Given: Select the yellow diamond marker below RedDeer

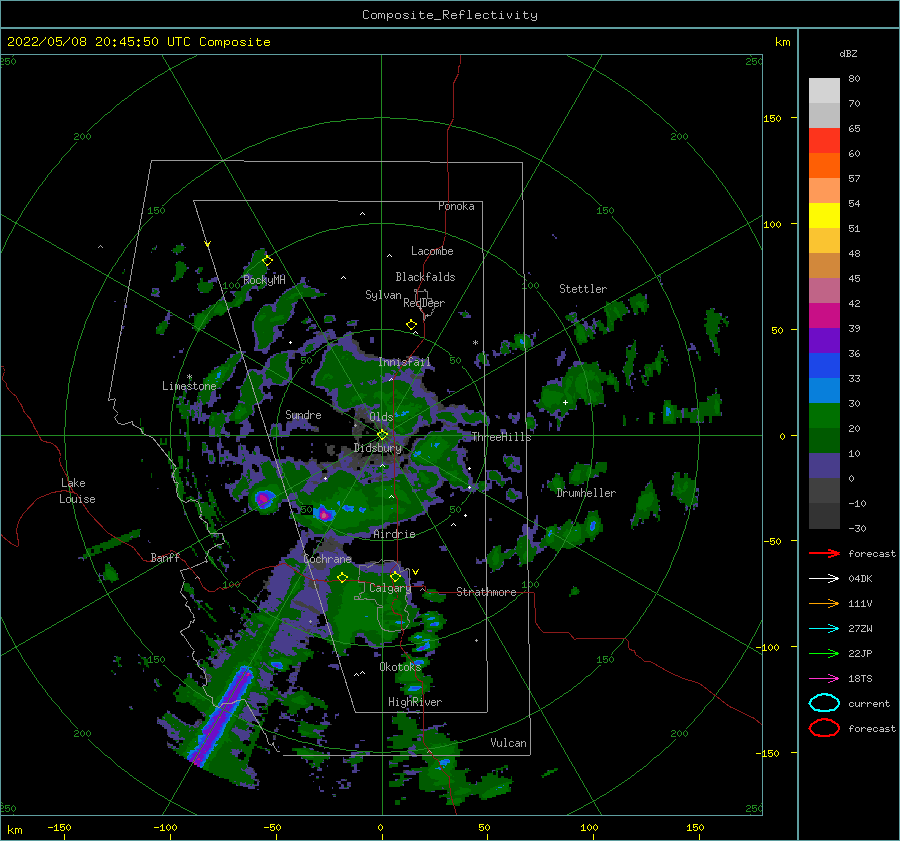Looking at the screenshot, I should coord(412,324).
